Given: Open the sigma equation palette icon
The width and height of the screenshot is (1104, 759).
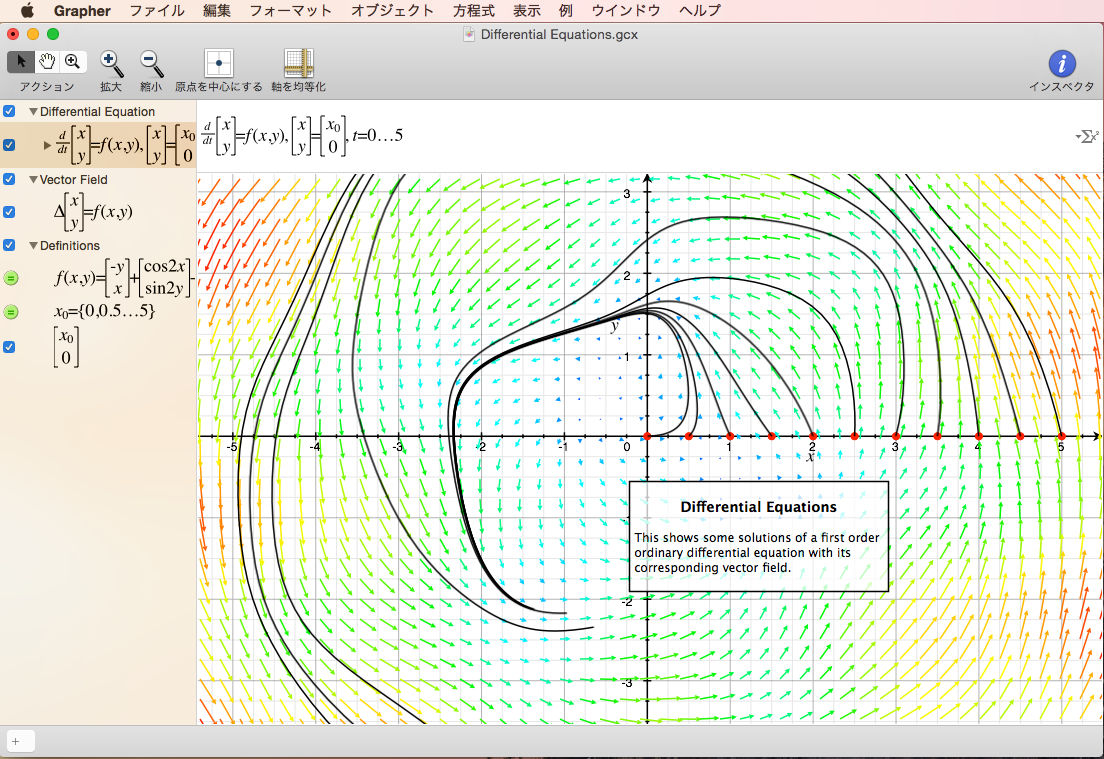Looking at the screenshot, I should pos(1086,135).
